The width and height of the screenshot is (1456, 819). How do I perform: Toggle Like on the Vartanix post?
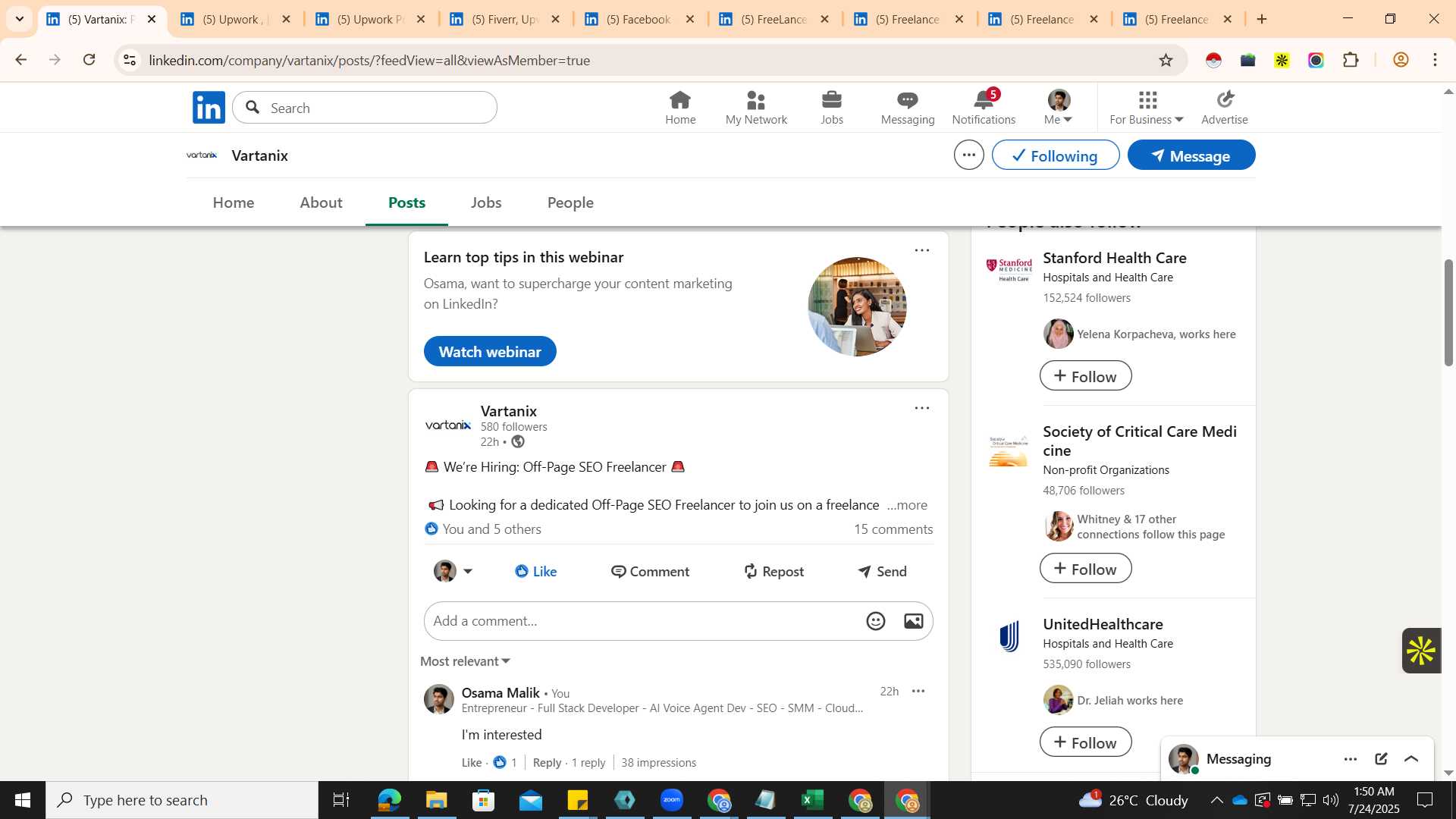click(x=535, y=572)
